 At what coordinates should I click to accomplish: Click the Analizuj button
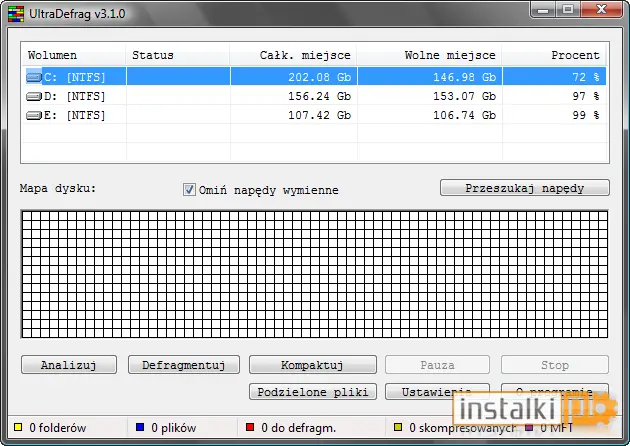click(69, 364)
